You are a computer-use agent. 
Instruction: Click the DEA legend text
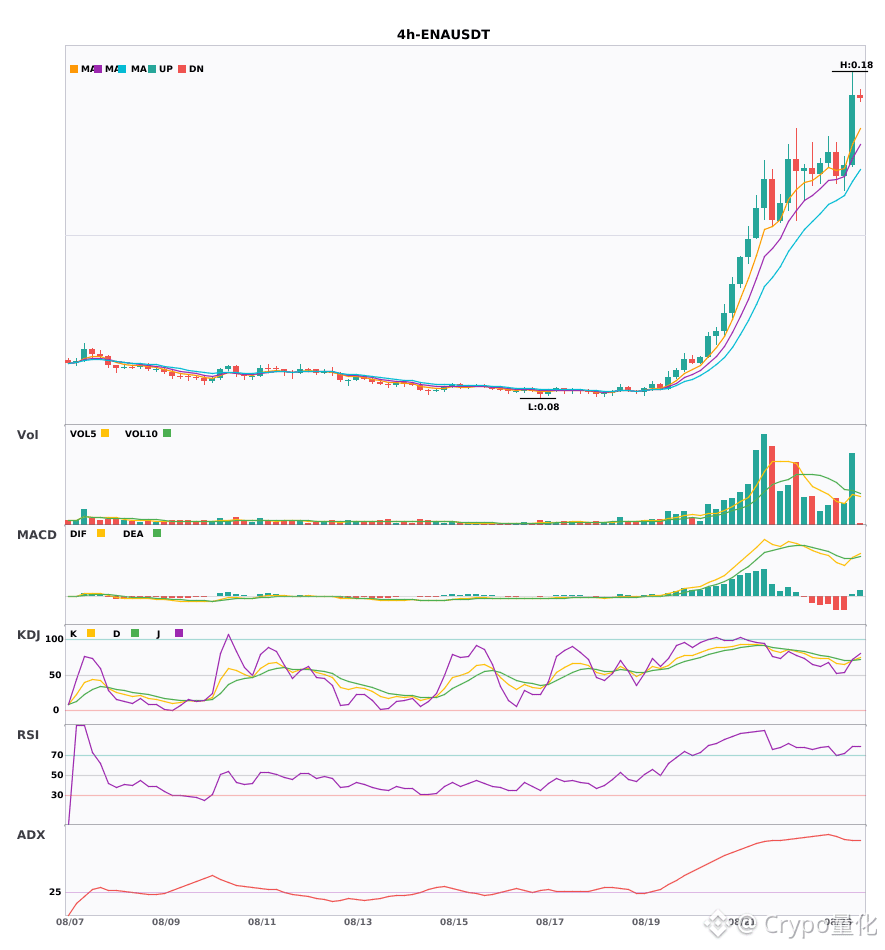133,534
